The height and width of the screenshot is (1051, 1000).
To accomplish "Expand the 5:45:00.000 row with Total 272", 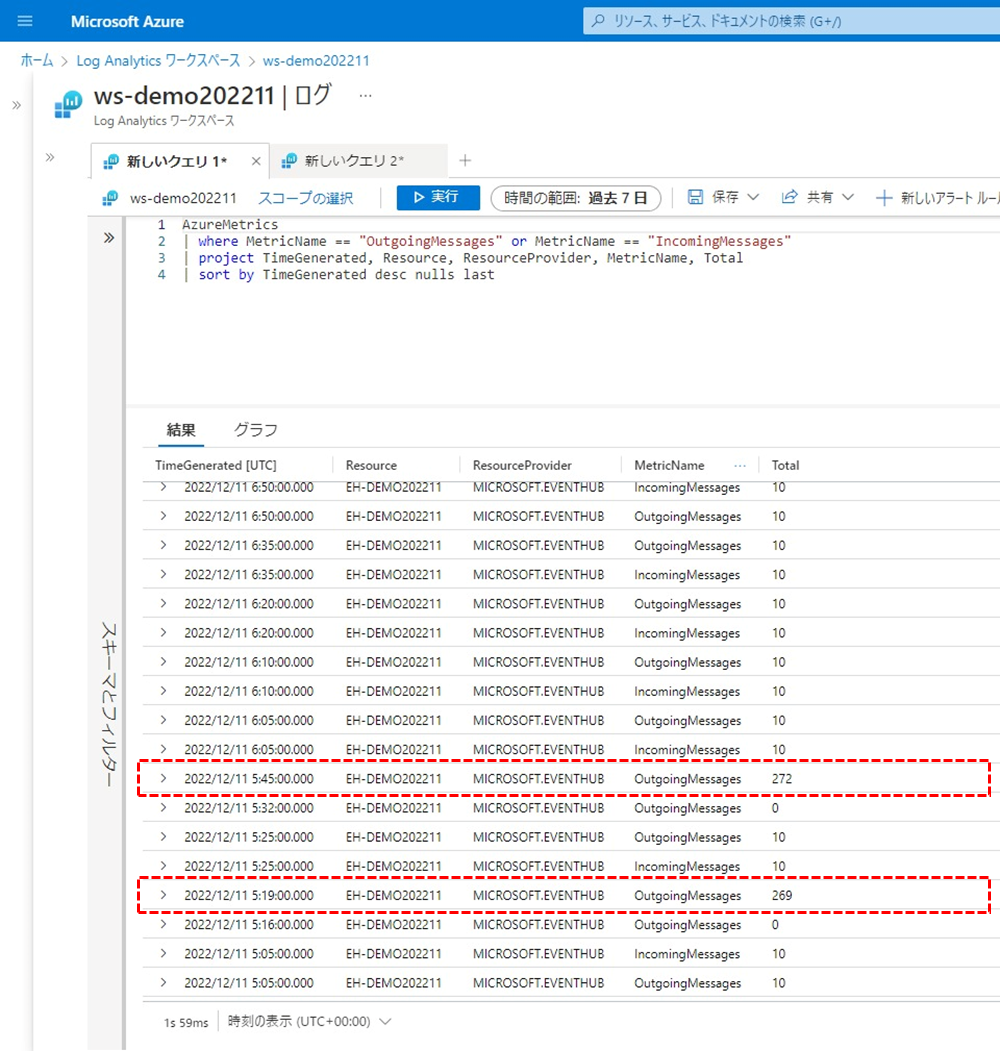I will 164,778.
